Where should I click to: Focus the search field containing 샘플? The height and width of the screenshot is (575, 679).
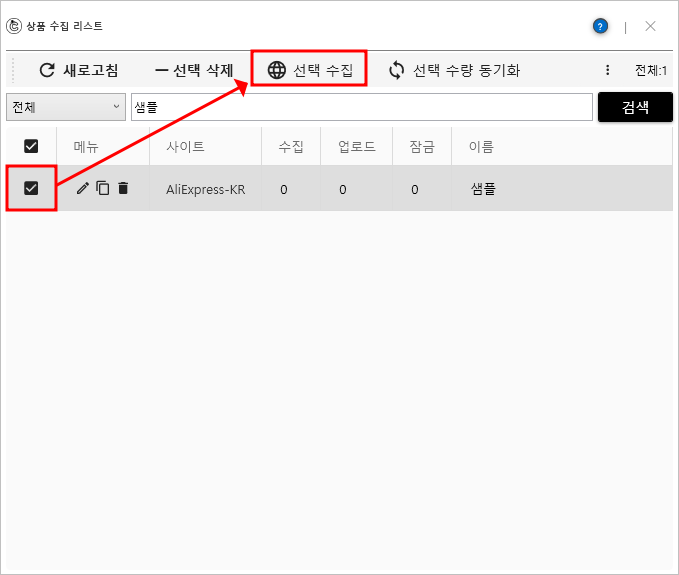pos(362,107)
